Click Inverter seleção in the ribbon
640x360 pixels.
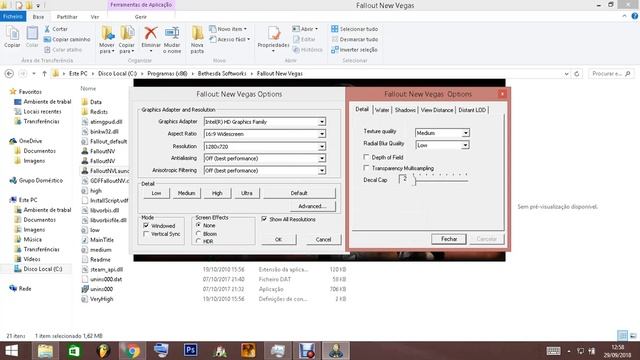tap(355, 49)
